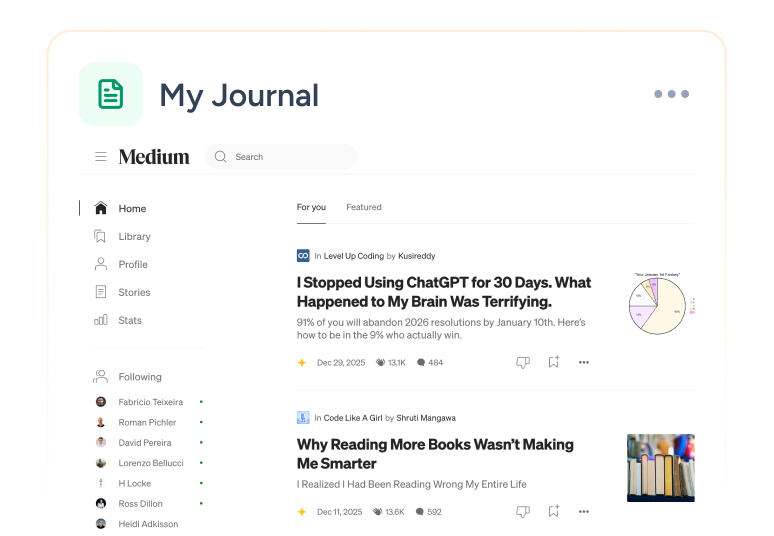Click Ross Dillon's avatar

pos(101,503)
